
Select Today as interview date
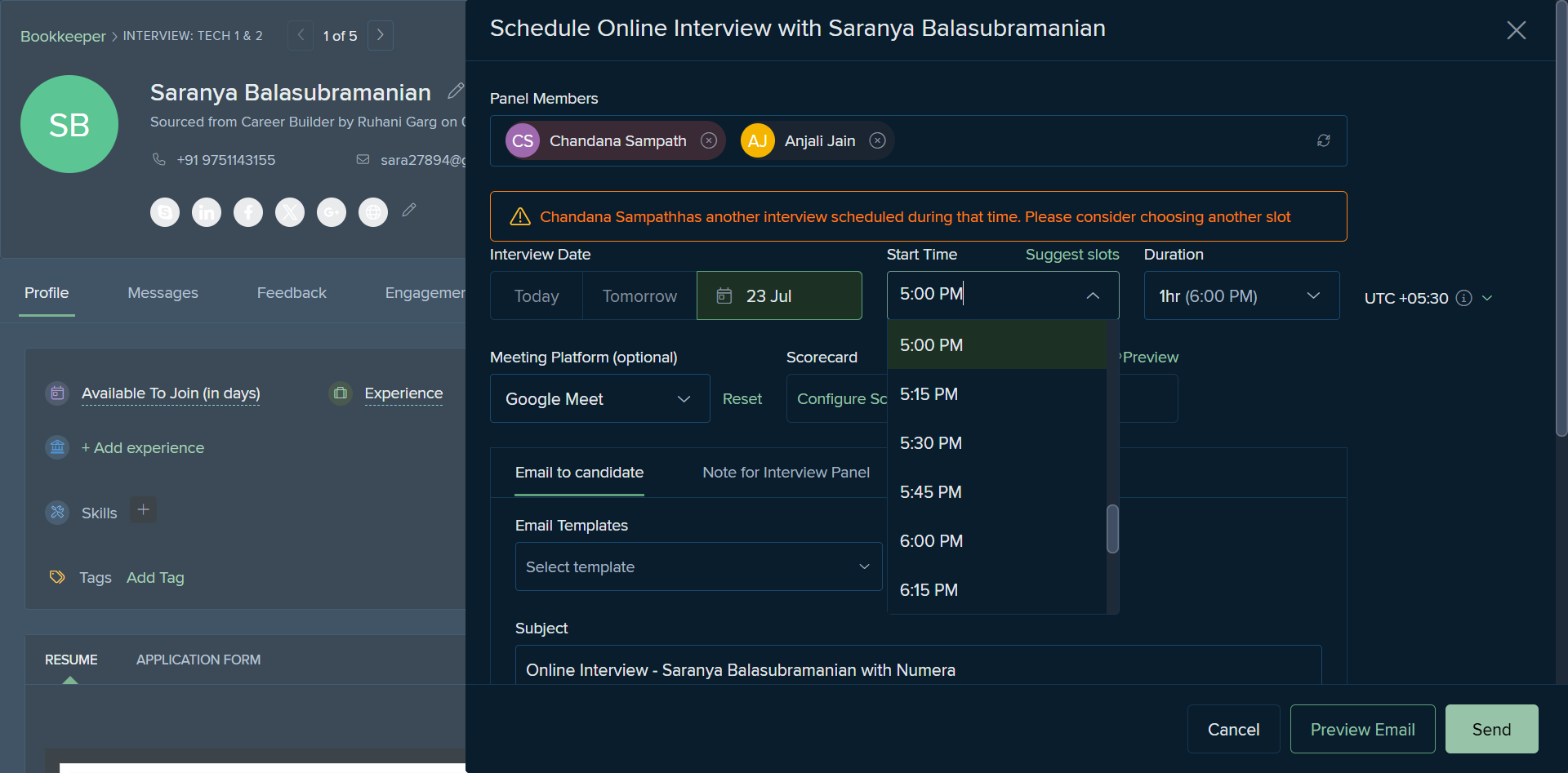pyautogui.click(x=537, y=295)
